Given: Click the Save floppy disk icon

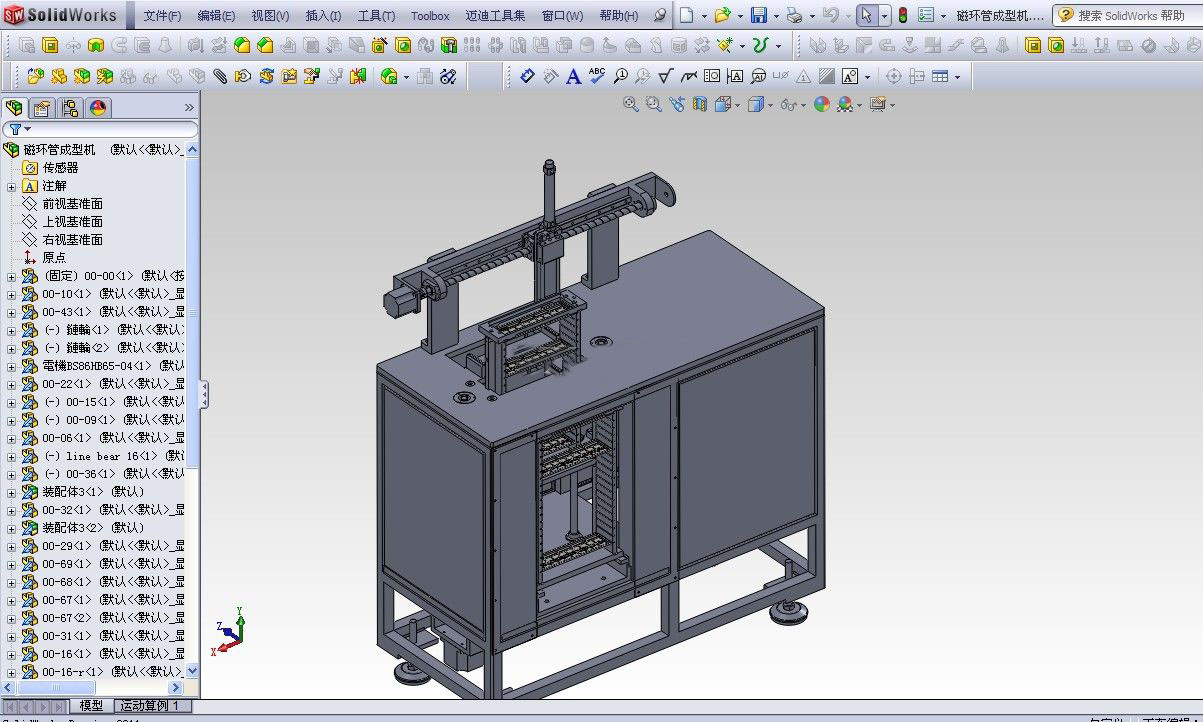Looking at the screenshot, I should (x=758, y=16).
